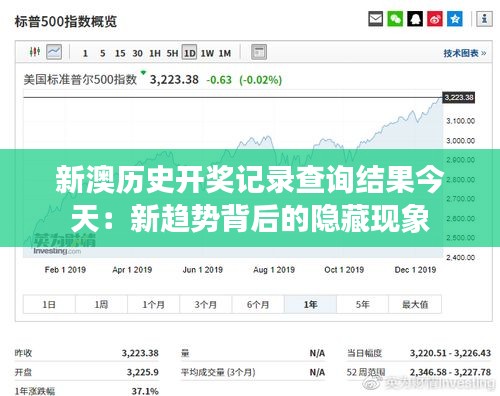Open the chart layout window icon

click(x=259, y=52)
